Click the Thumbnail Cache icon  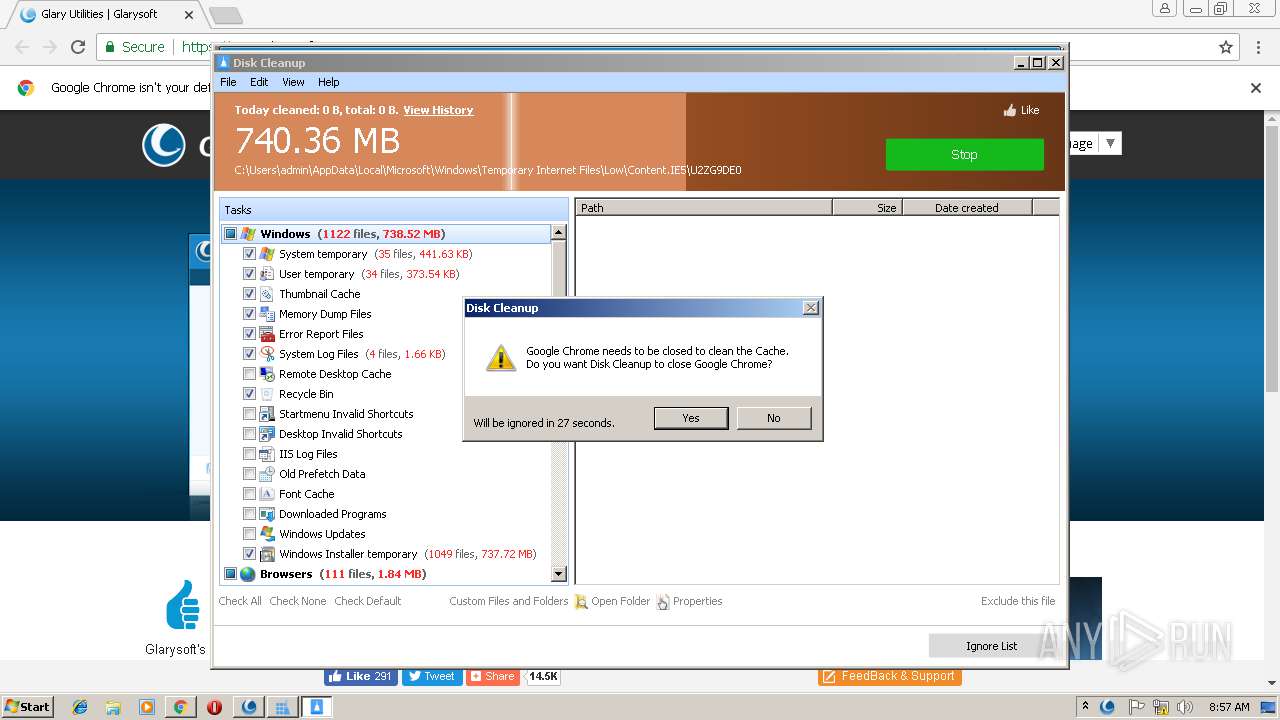[x=267, y=294]
